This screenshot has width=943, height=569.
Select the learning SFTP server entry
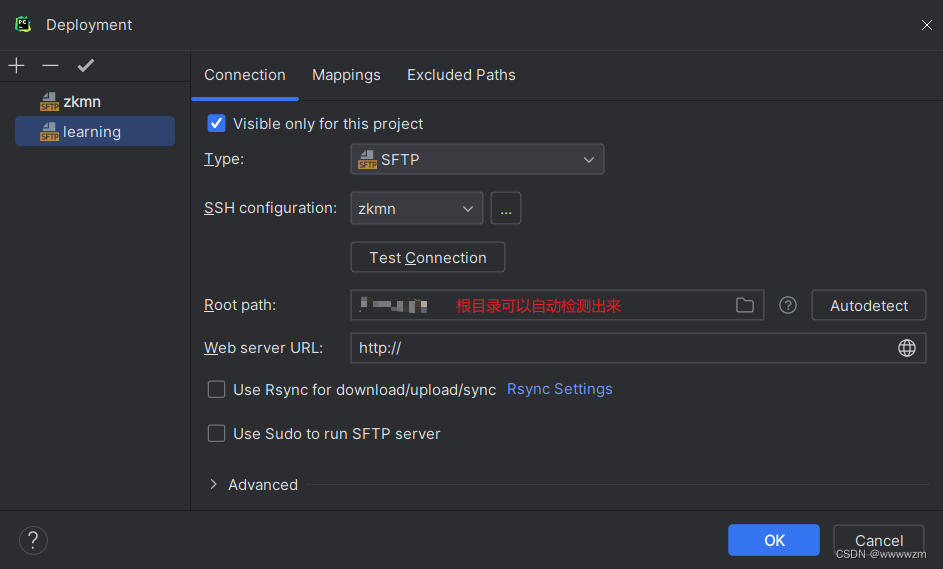click(95, 131)
